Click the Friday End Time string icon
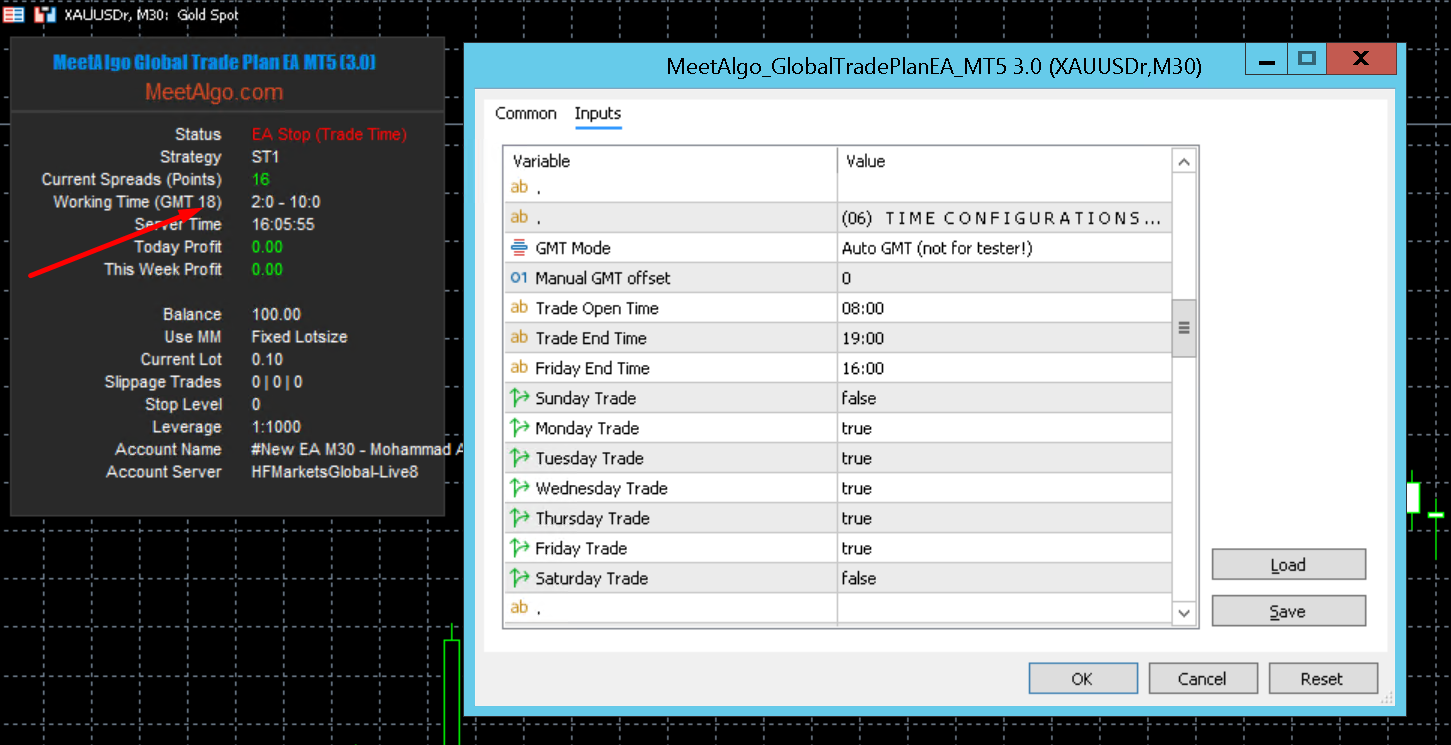Screen dimensions: 1451x745 pyautogui.click(x=519, y=368)
